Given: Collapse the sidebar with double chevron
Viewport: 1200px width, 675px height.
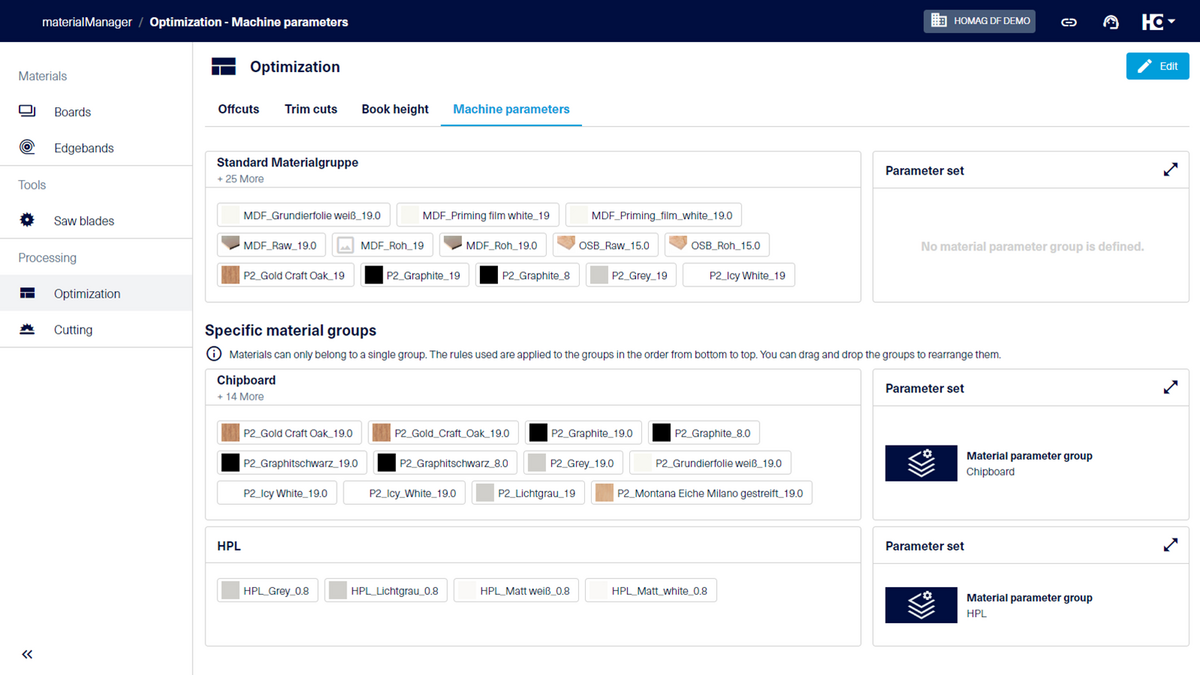Looking at the screenshot, I should pyautogui.click(x=27, y=654).
